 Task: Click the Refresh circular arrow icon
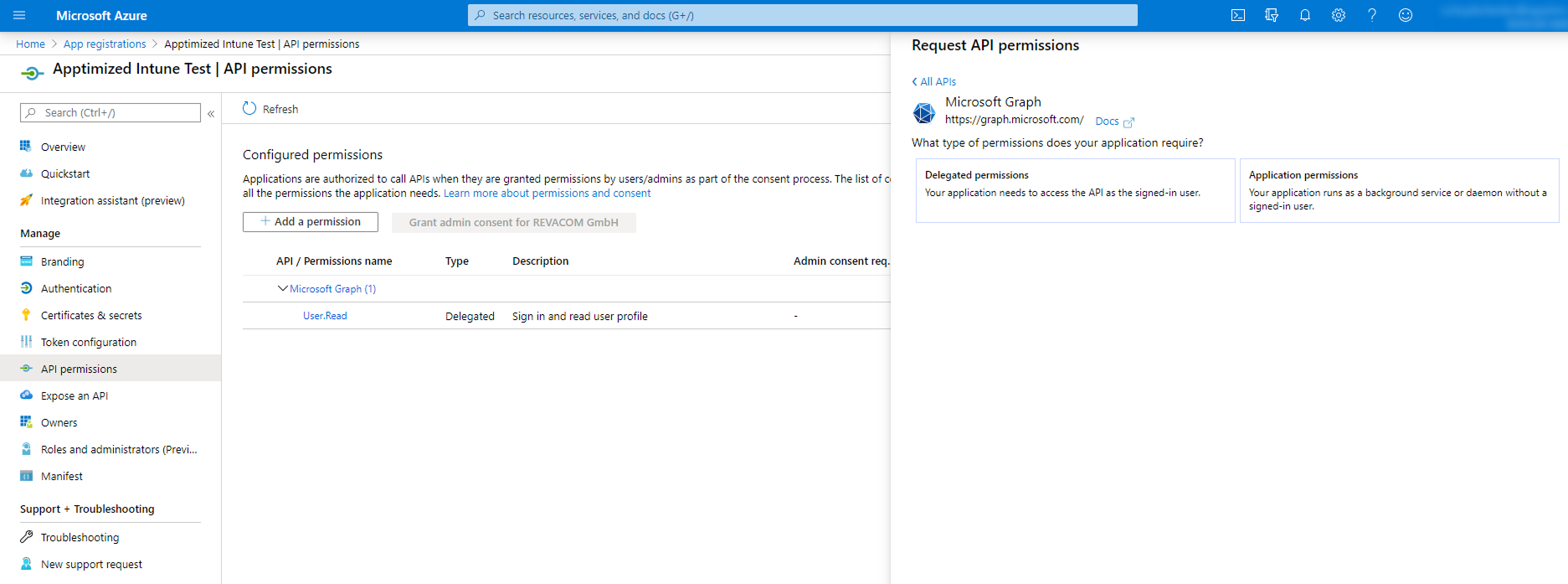click(249, 108)
